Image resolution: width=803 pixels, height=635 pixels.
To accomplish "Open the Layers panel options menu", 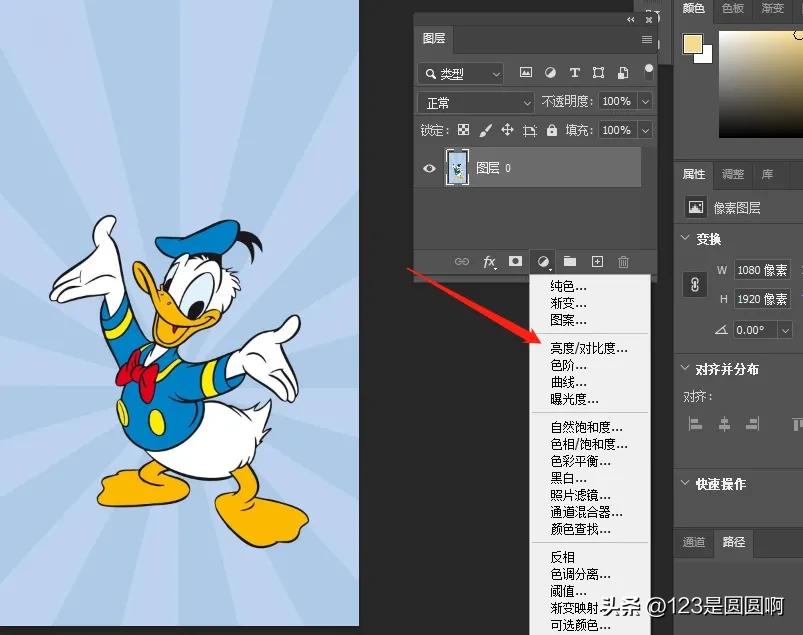I will (x=649, y=38).
